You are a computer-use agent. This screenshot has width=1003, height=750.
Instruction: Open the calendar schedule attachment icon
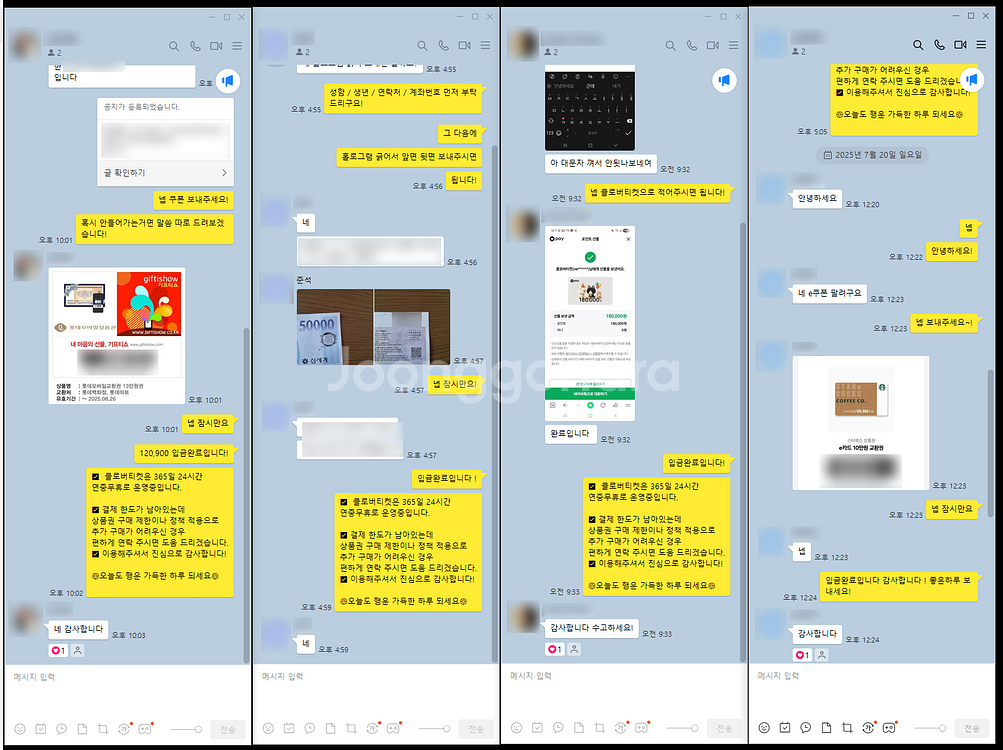tap(40, 729)
